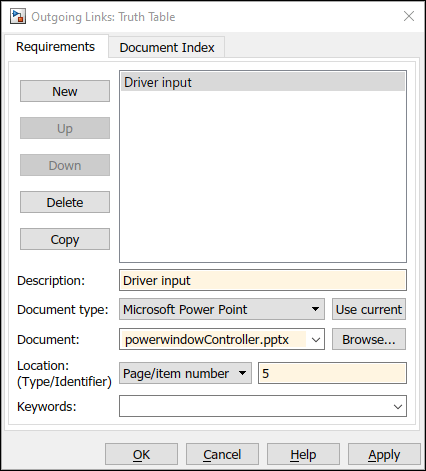Open the Page/item number location type dropdown
Screen dimensions: 426x471
185,373
